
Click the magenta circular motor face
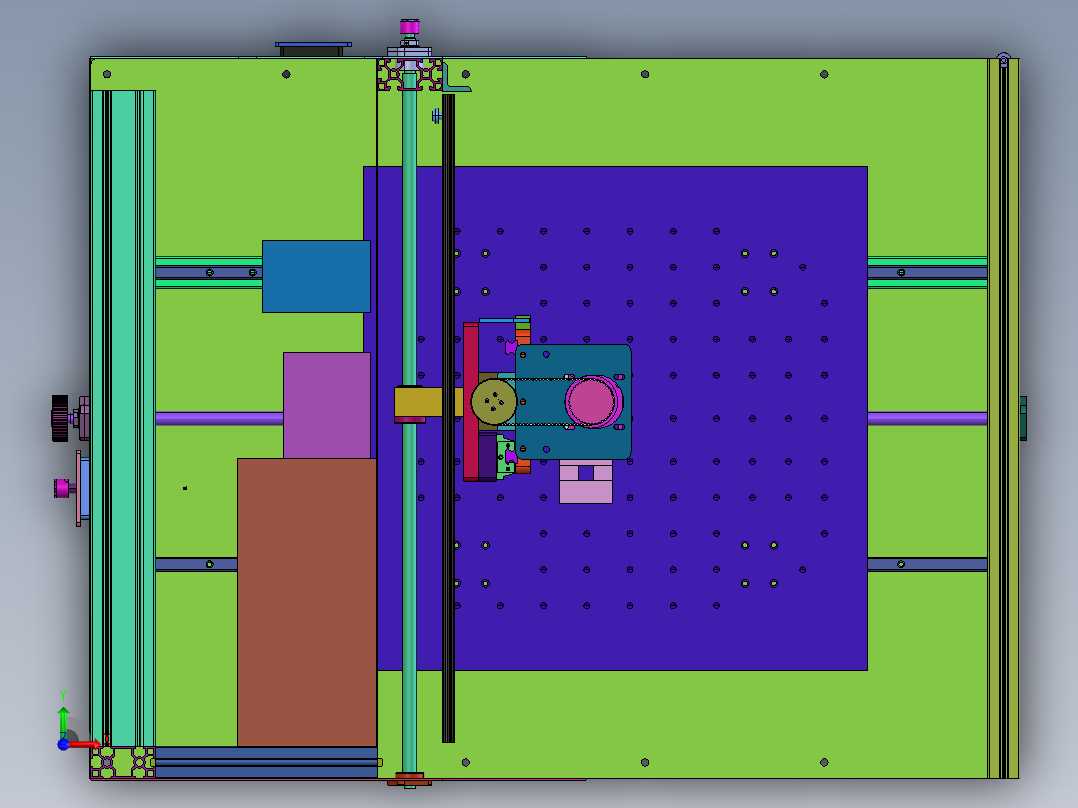(x=590, y=402)
